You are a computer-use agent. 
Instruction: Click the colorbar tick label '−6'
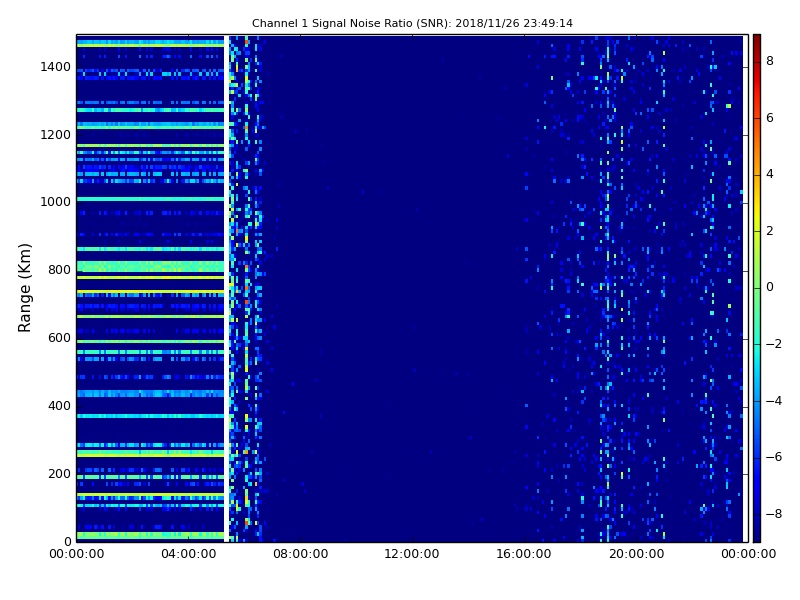(774, 457)
